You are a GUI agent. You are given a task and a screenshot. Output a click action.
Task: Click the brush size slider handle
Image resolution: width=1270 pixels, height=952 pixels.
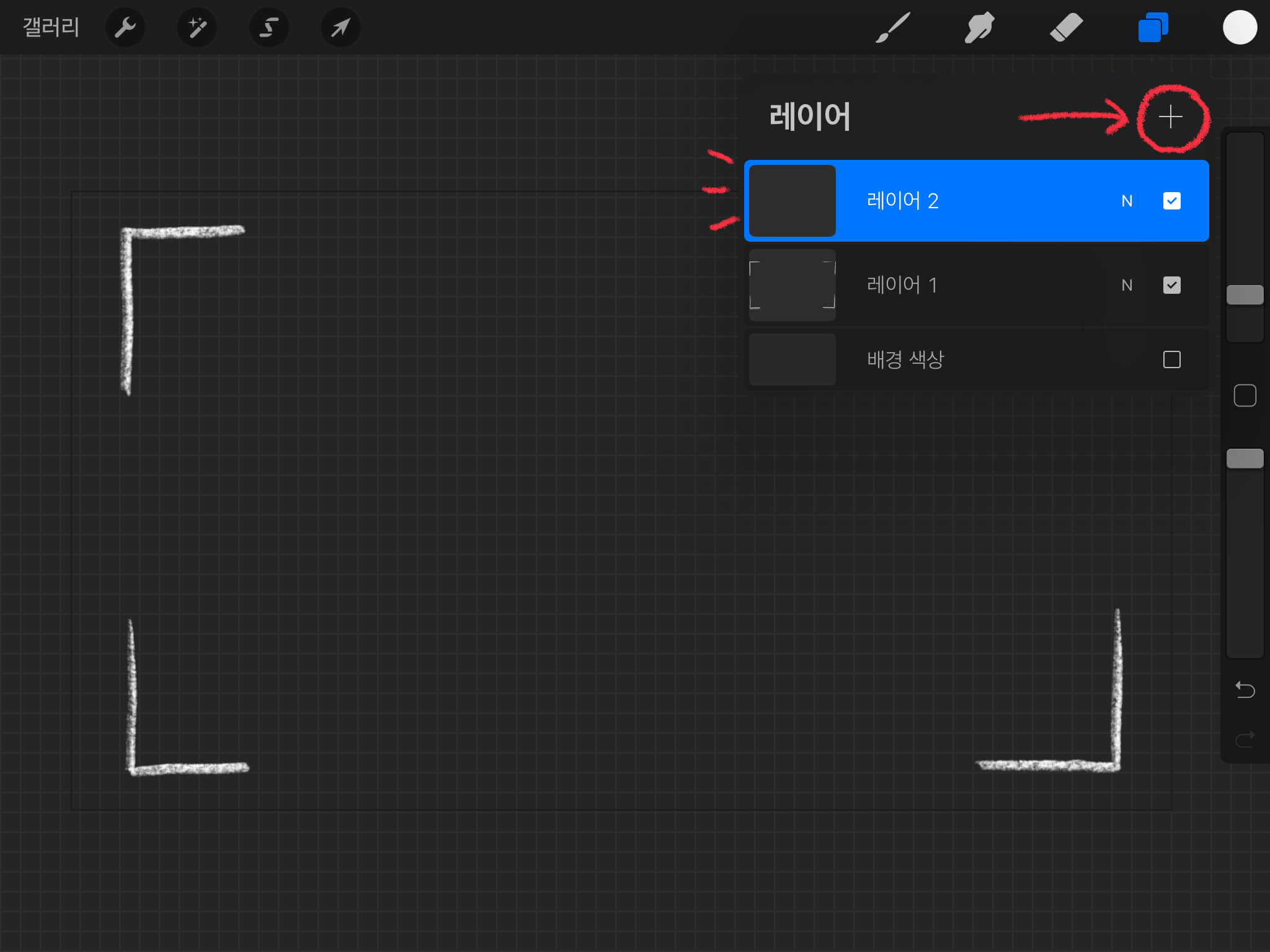tap(1245, 295)
